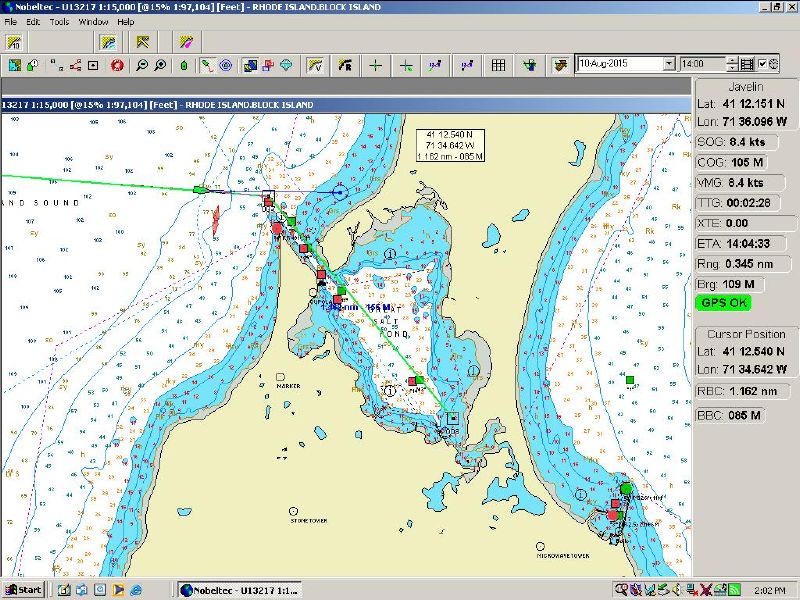The image size is (800, 600).
Task: Click the route creation tool icon
Action: pos(207,65)
